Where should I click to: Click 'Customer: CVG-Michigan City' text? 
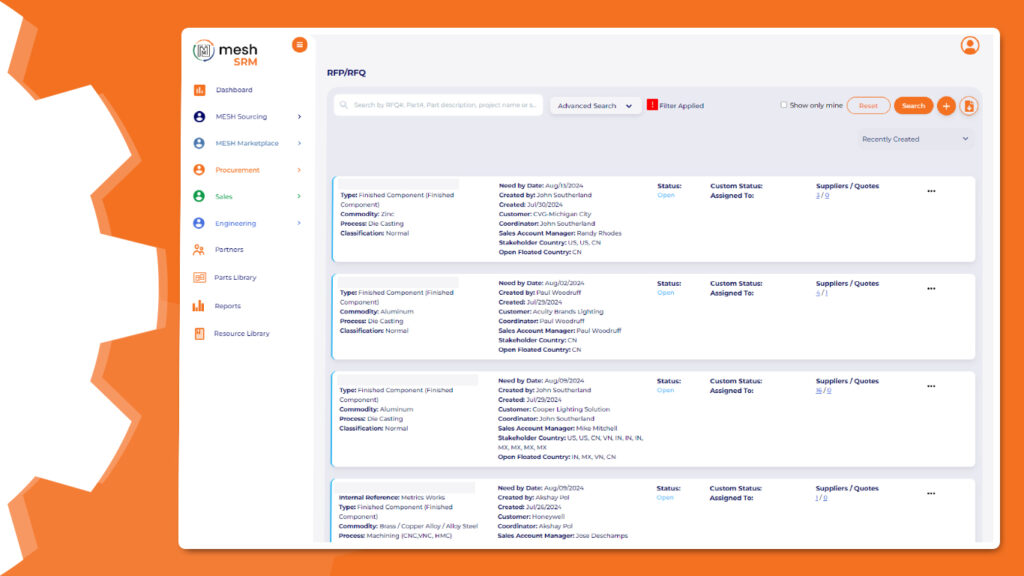pyautogui.click(x=545, y=214)
